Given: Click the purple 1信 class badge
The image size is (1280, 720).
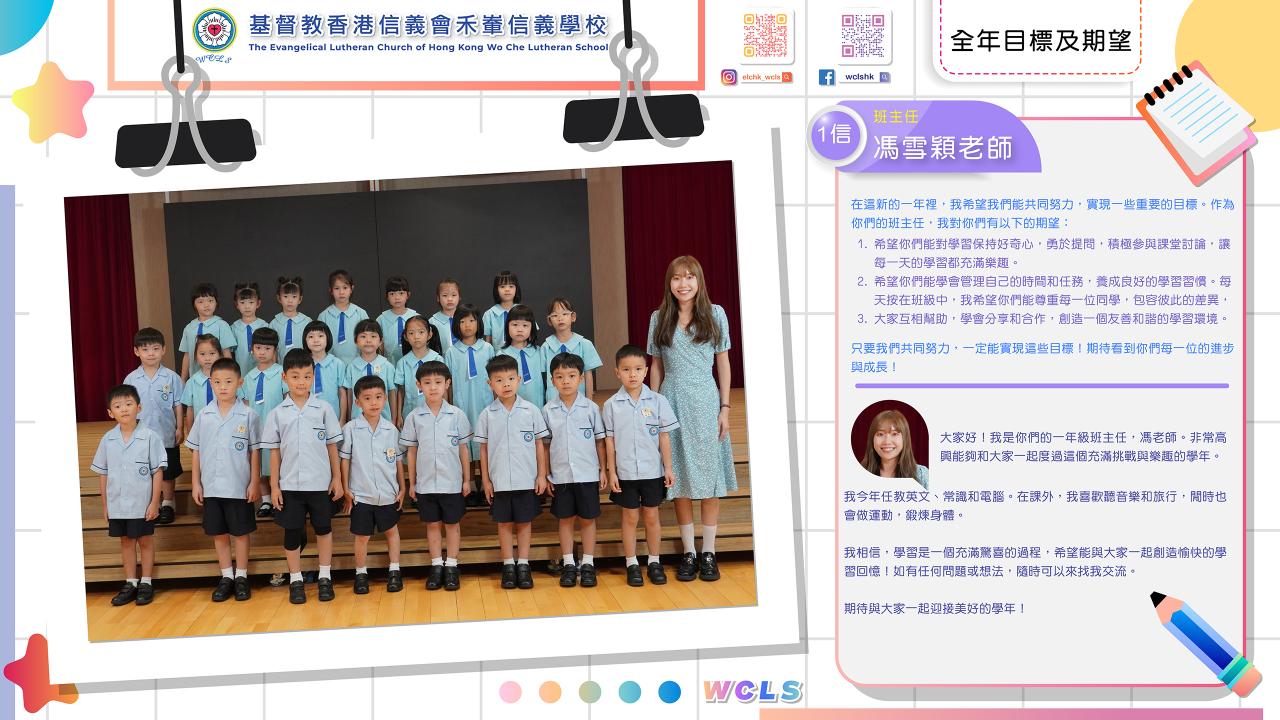Looking at the screenshot, I should click(834, 134).
